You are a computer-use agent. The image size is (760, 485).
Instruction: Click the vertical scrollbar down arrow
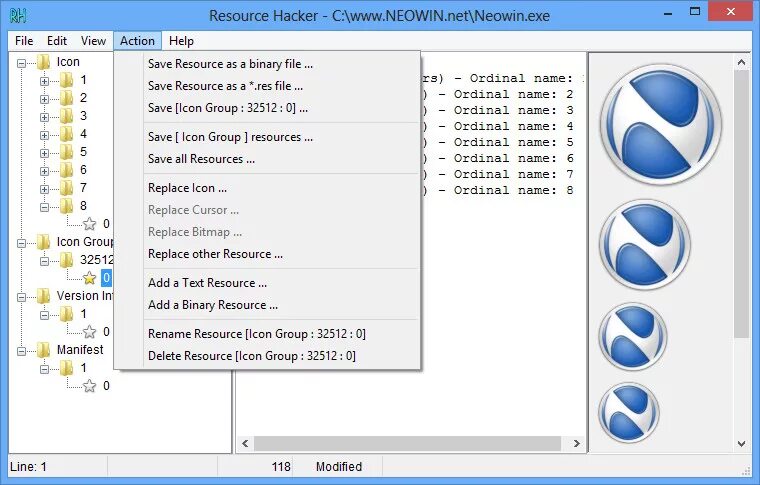[741, 443]
